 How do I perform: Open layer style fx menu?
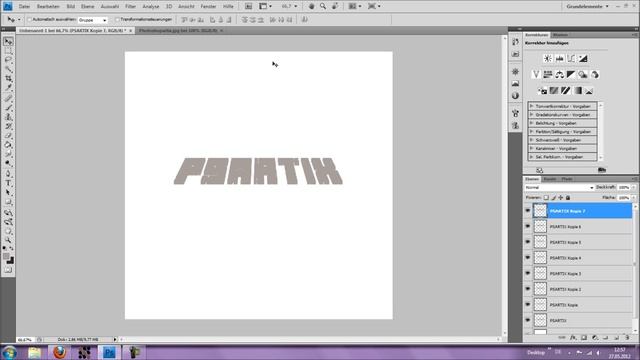(573, 338)
